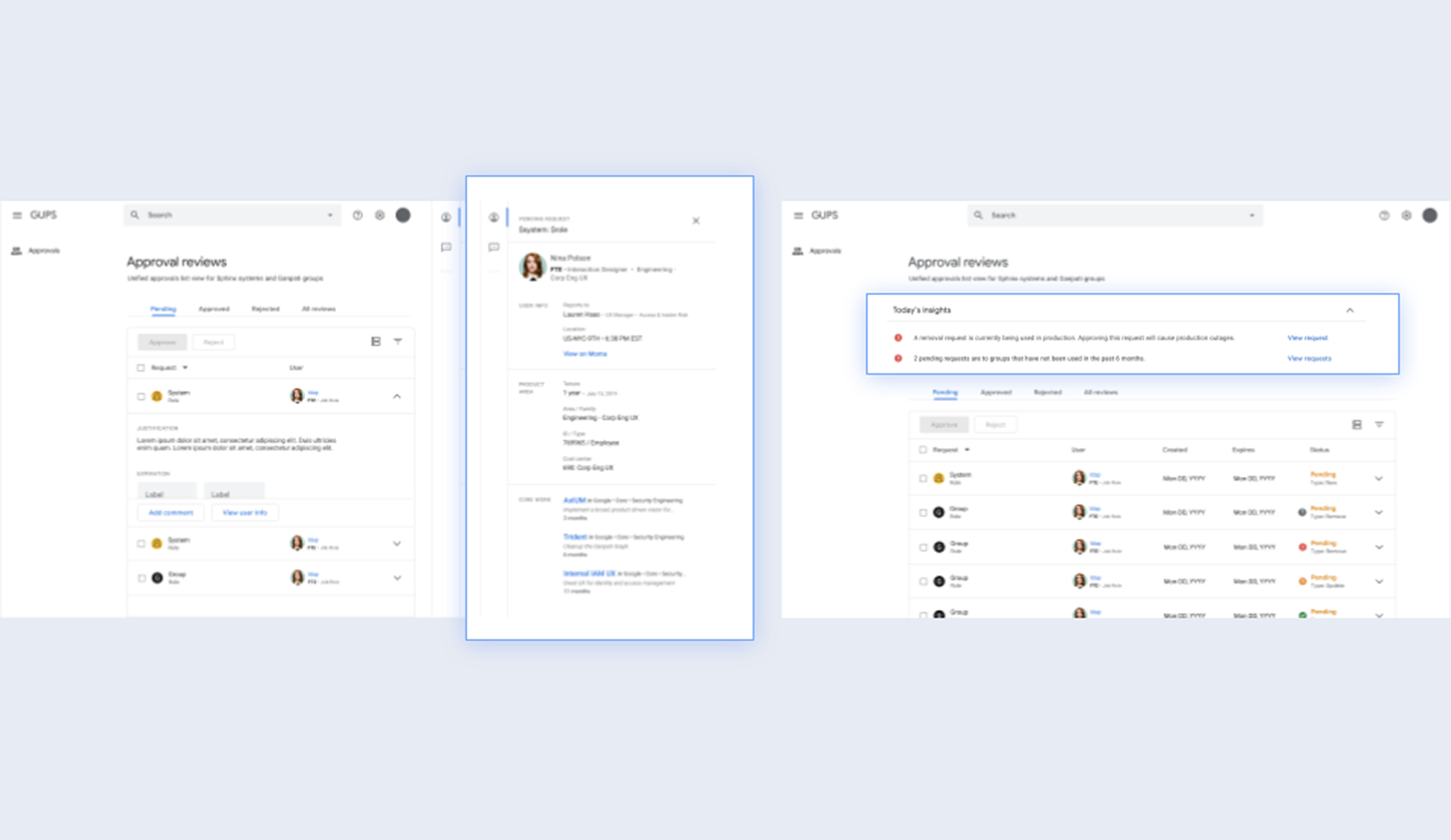Collapse the Today's insights panel
Viewport: 1451px width, 840px height.
click(1350, 310)
